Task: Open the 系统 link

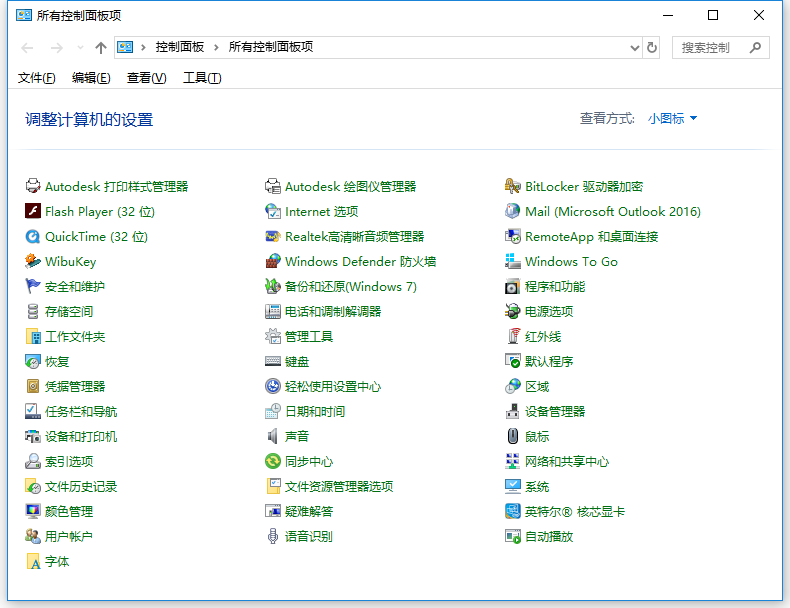Action: [537, 487]
